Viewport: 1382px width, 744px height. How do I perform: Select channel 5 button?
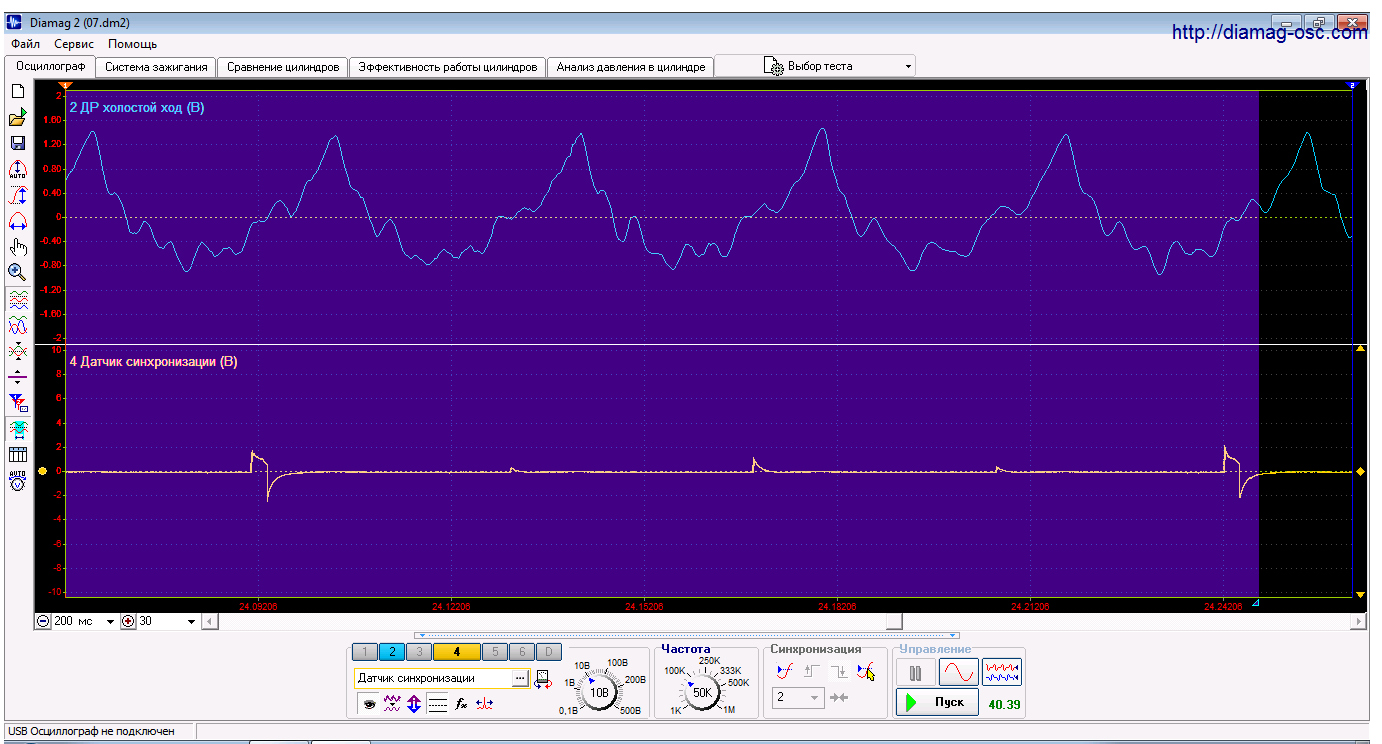point(494,652)
